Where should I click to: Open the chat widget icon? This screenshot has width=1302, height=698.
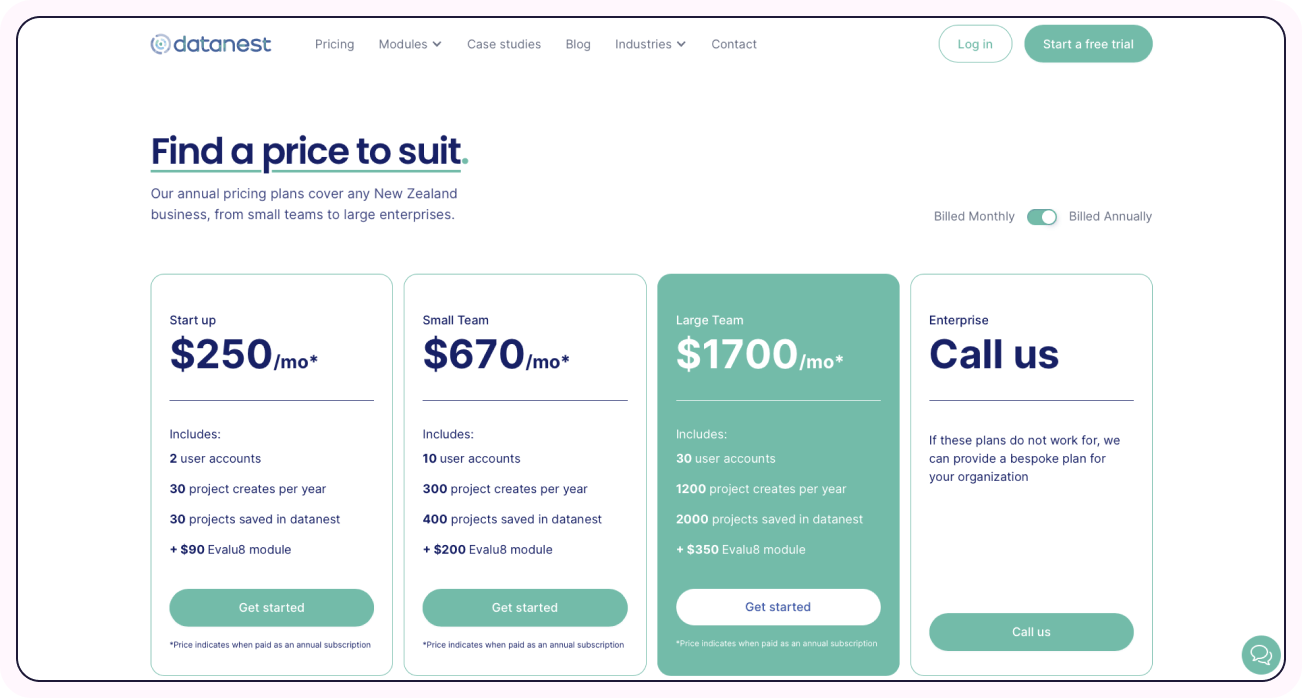coord(1260,655)
